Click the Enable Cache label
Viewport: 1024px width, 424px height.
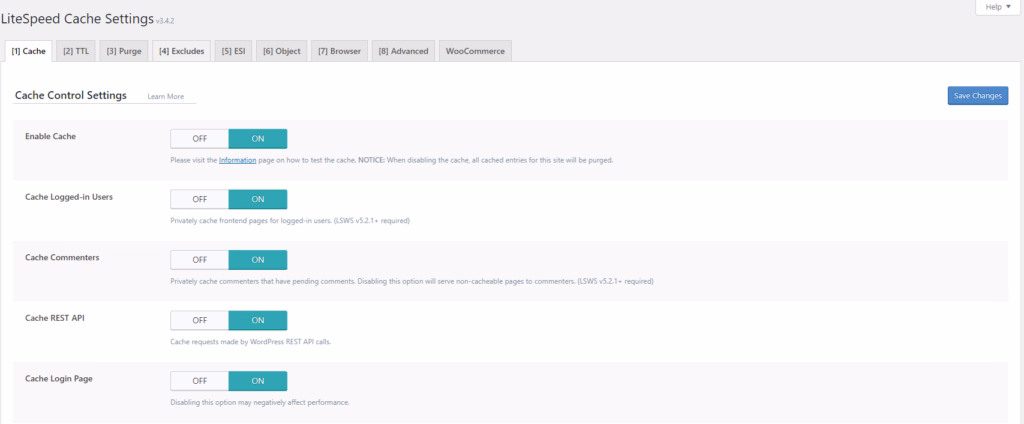coord(50,137)
